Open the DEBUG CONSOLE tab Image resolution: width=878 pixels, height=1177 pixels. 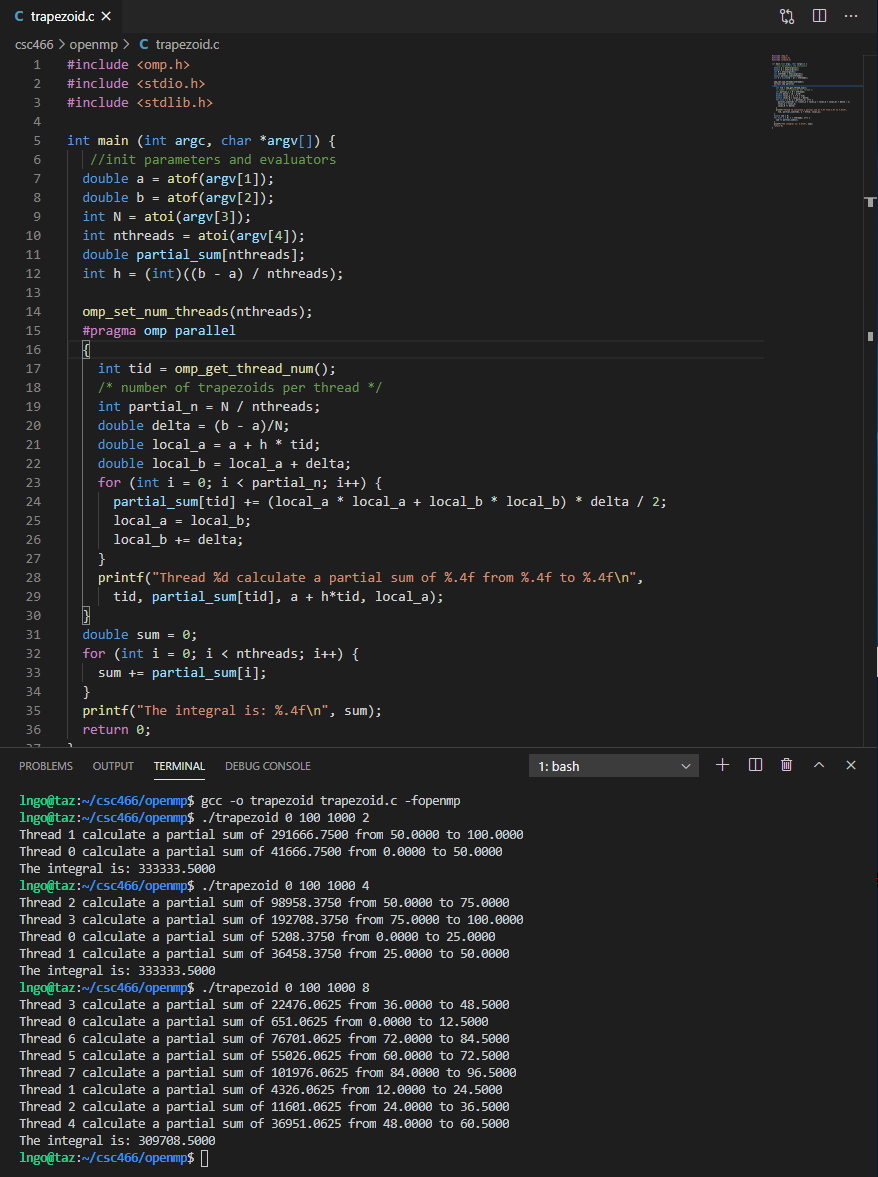click(267, 766)
